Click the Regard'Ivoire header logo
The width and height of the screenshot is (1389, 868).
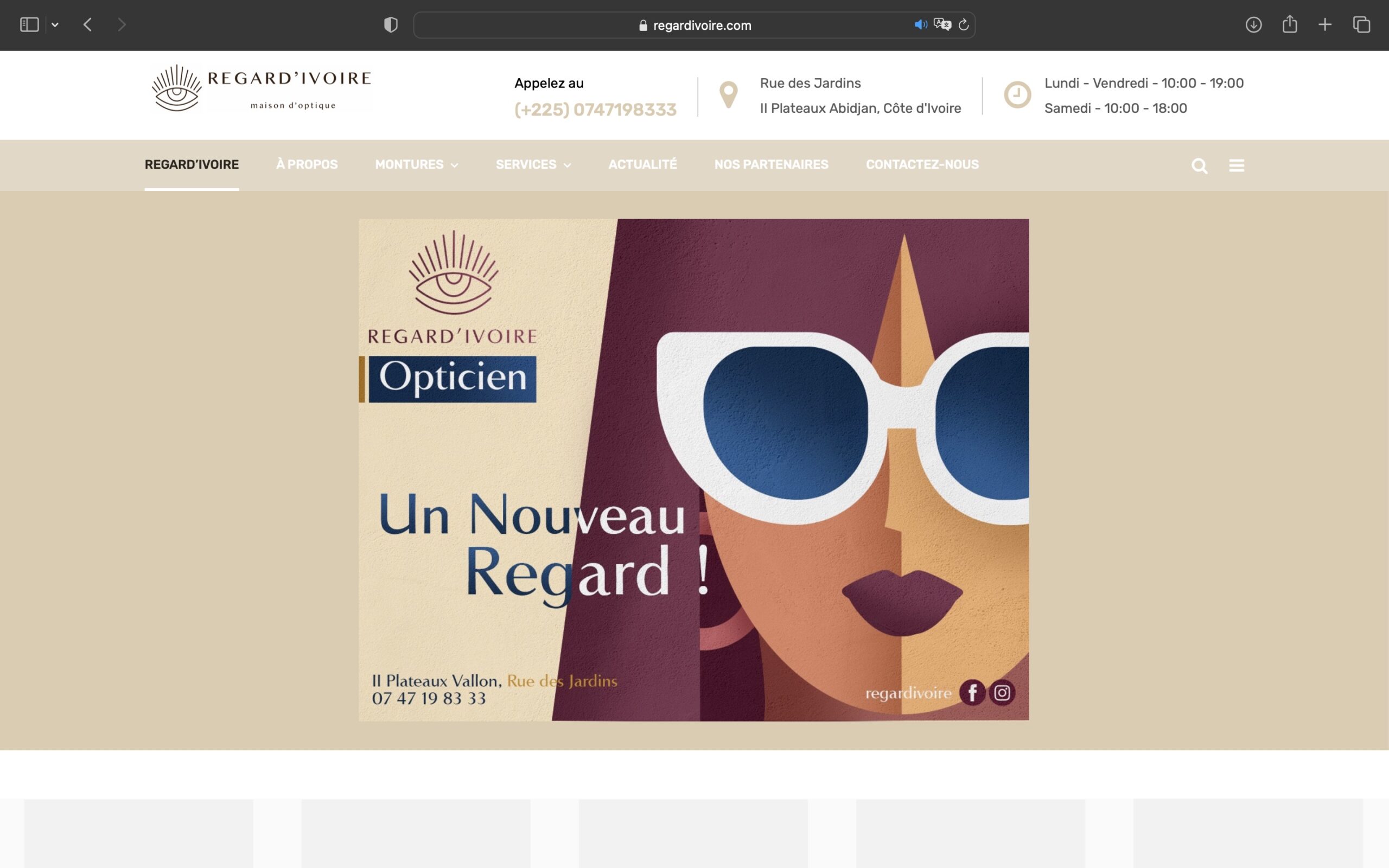261,88
